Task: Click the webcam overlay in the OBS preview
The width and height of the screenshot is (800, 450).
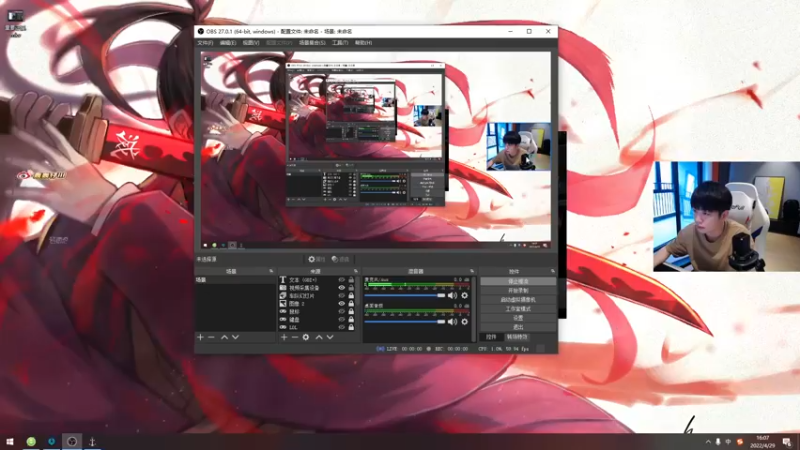Action: 519,146
